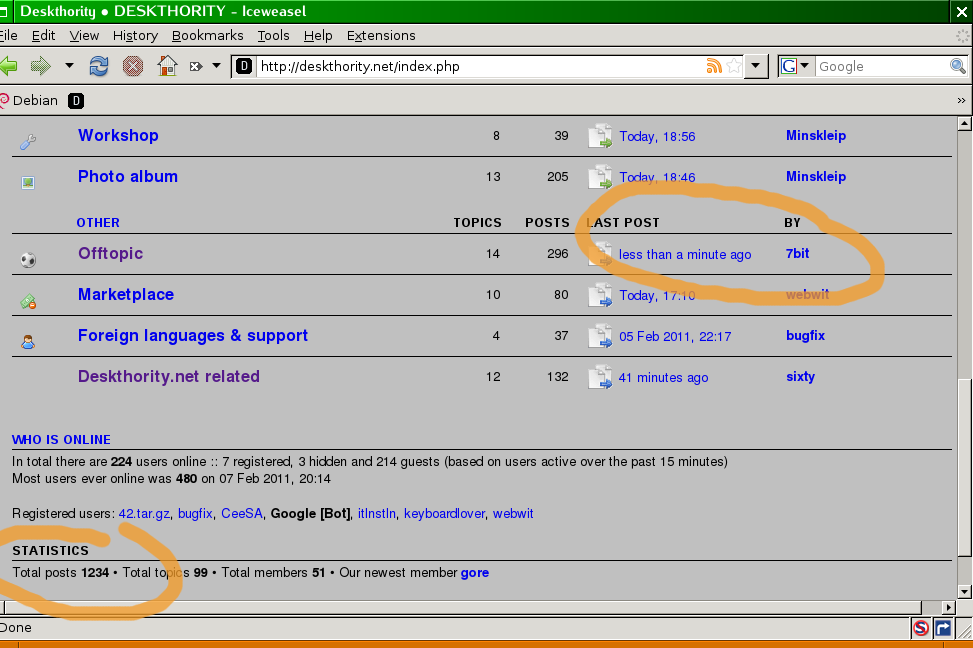Reload the page with the refresh icon

pos(99,67)
